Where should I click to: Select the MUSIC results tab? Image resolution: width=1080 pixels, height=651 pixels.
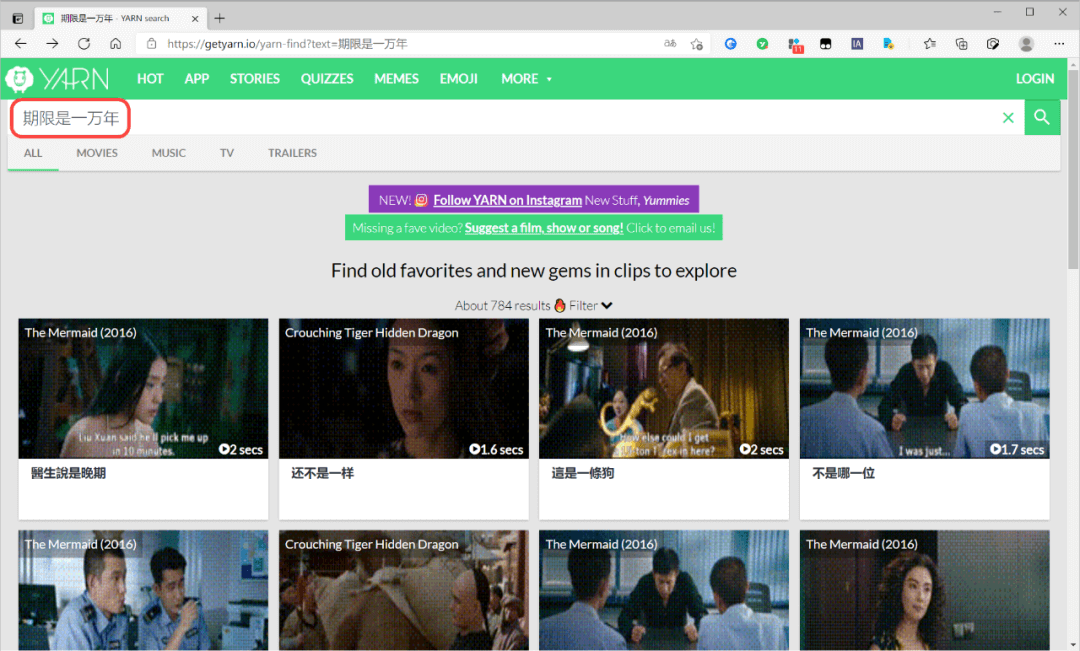click(x=169, y=153)
